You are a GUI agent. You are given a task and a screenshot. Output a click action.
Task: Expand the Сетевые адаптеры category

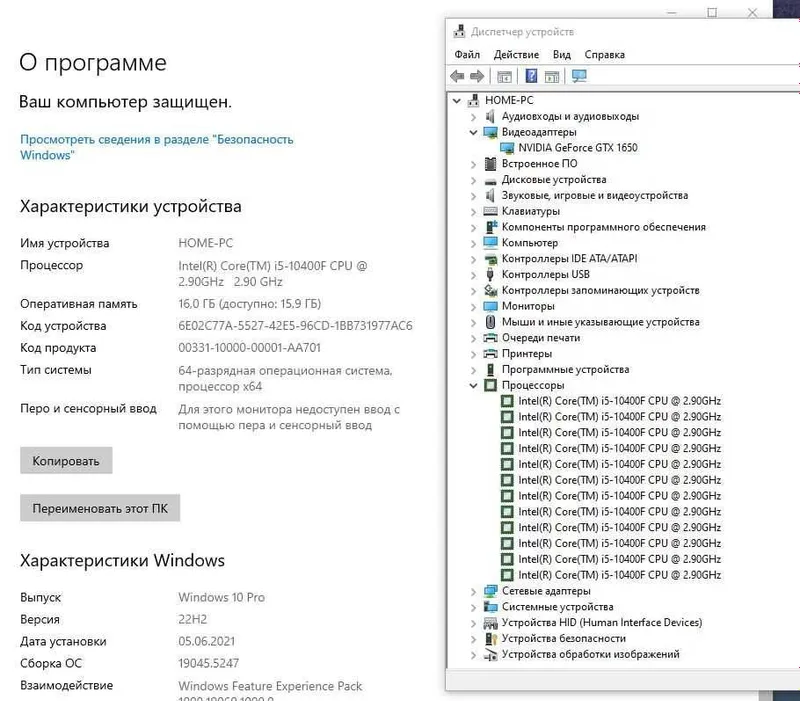coord(473,591)
